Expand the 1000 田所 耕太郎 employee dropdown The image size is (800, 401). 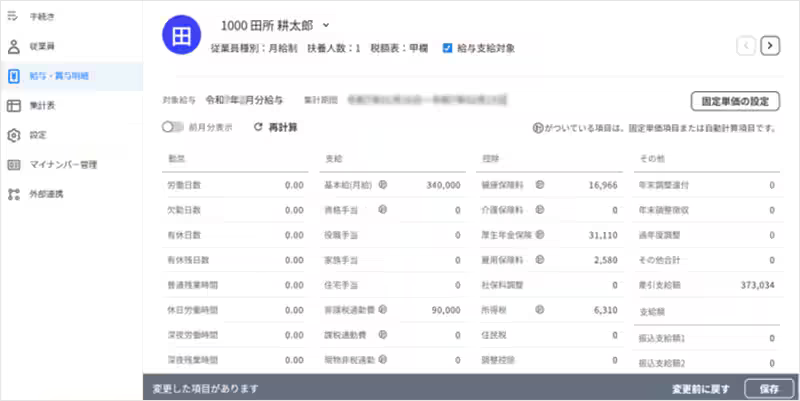point(327,24)
